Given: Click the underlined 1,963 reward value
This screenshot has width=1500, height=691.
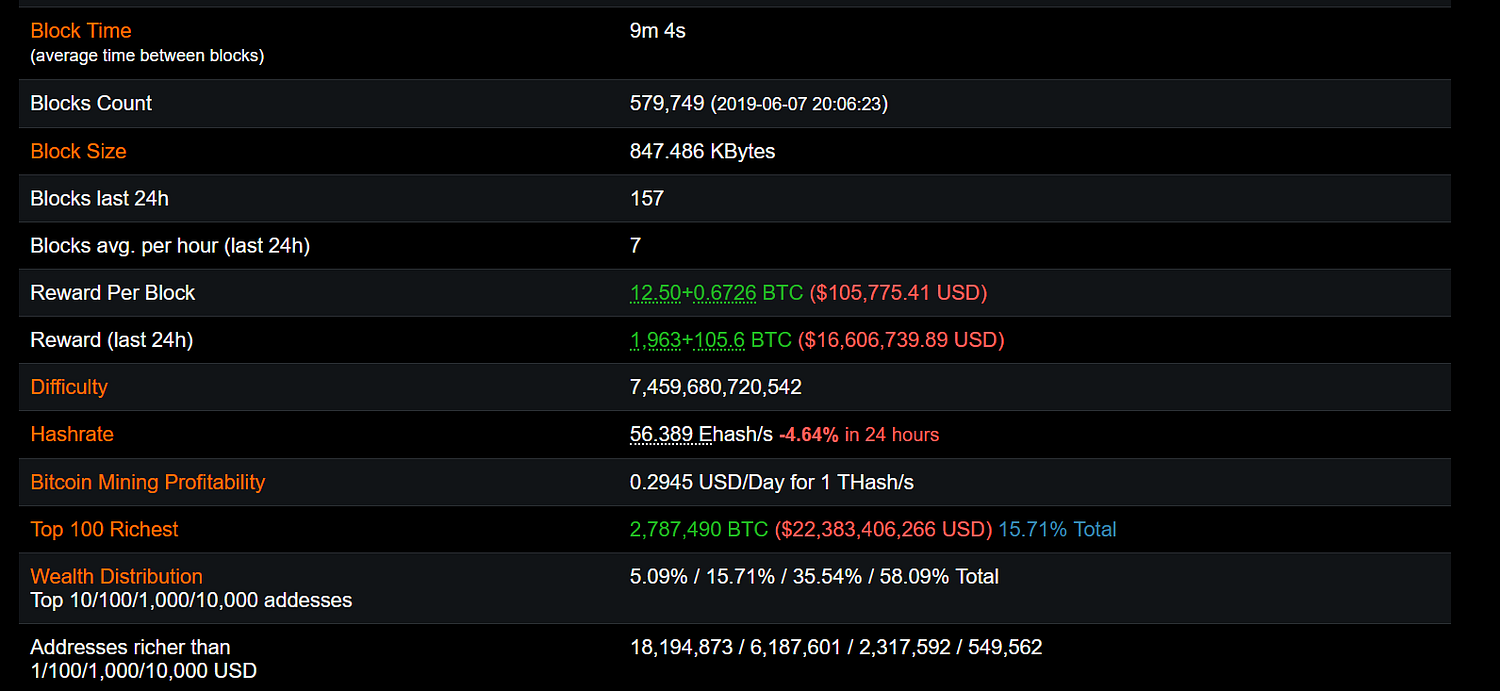Looking at the screenshot, I should [x=655, y=340].
